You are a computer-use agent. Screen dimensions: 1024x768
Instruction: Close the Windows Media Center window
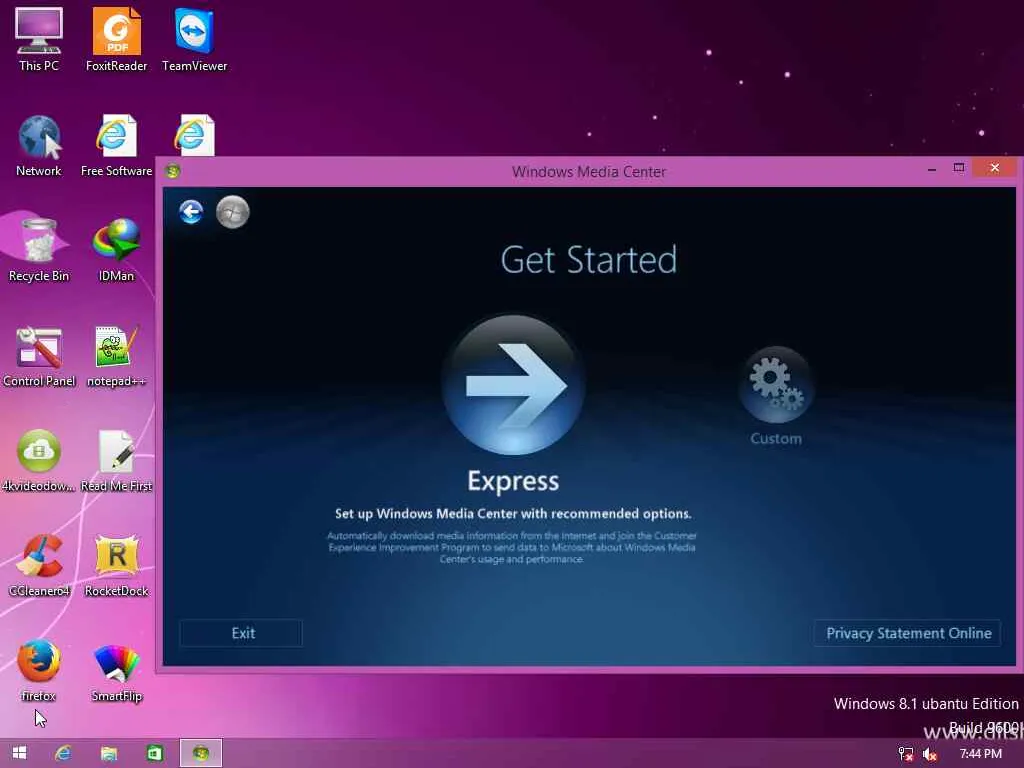(x=995, y=168)
